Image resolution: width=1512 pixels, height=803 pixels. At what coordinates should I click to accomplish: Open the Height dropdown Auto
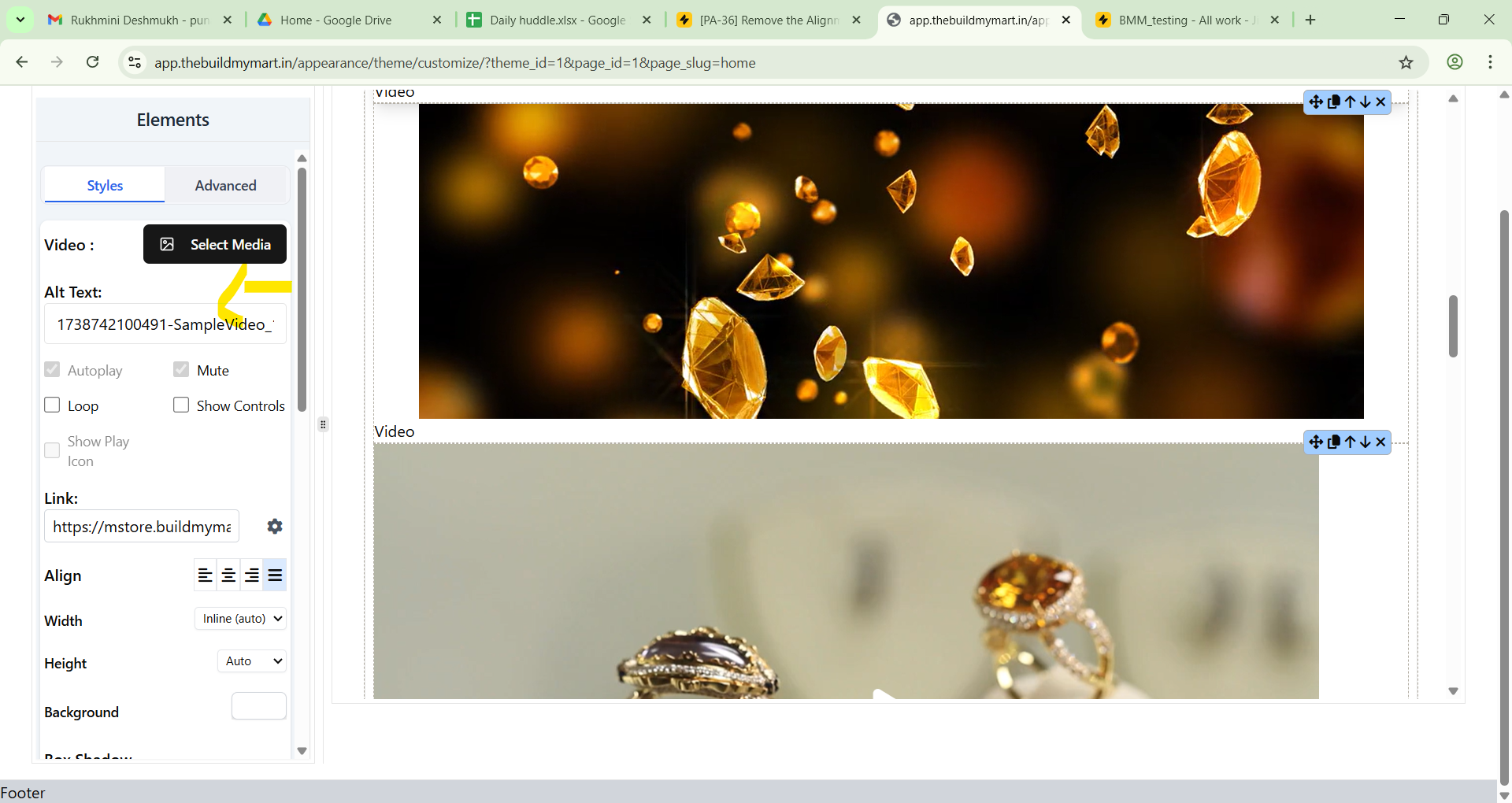(251, 661)
